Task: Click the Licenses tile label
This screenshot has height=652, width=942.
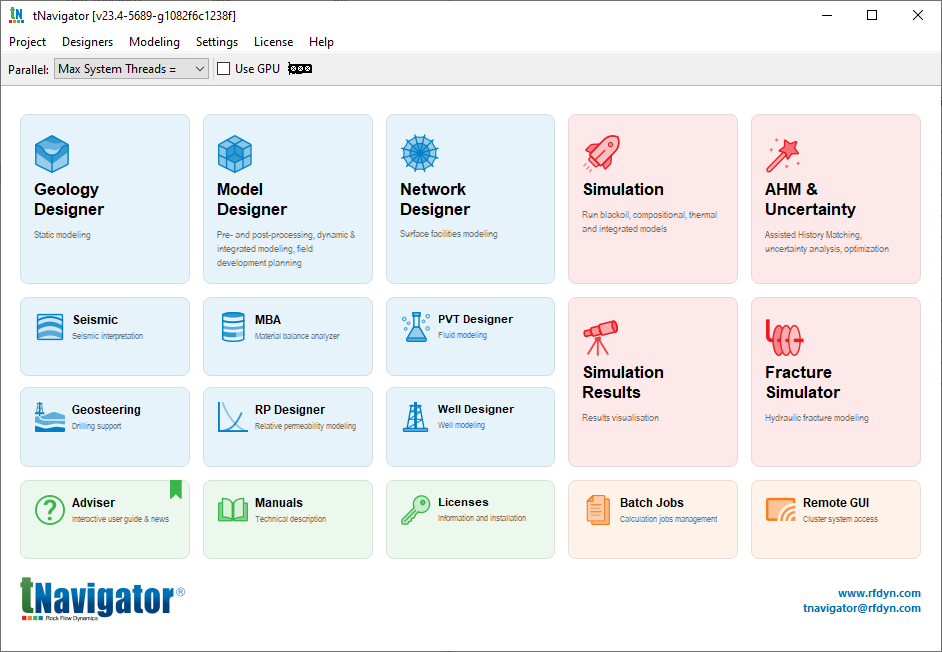Action: [463, 502]
